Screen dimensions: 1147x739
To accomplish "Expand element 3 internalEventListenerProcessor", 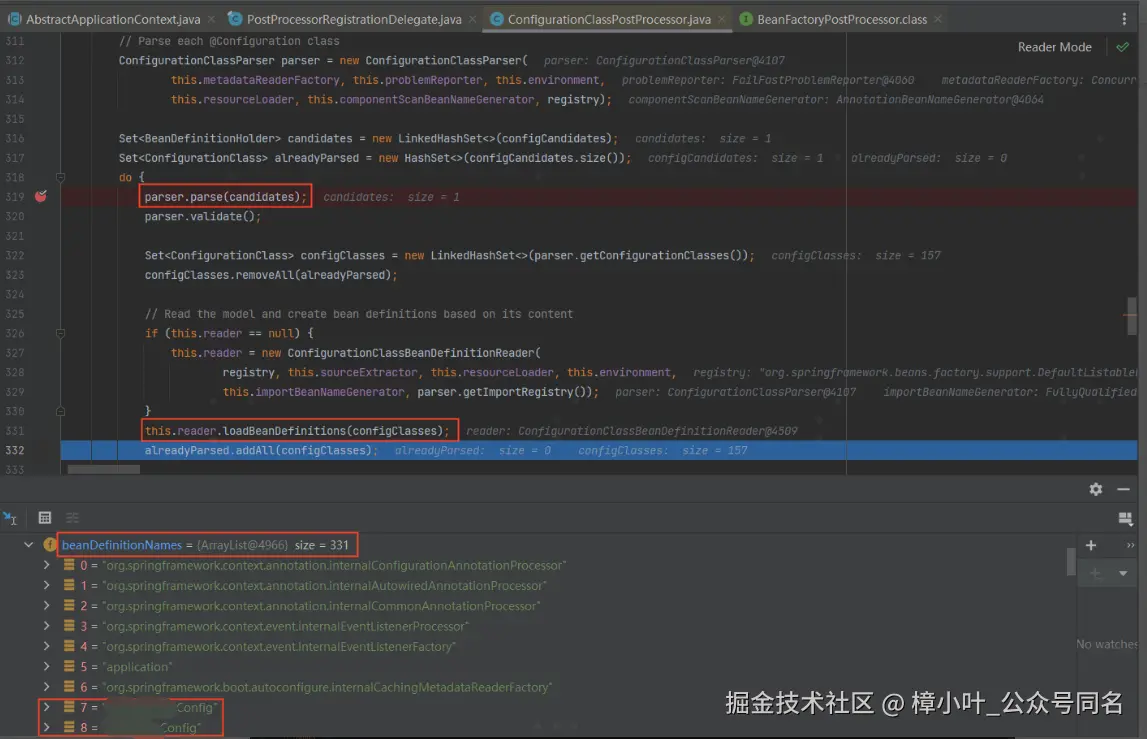I will [x=47, y=626].
